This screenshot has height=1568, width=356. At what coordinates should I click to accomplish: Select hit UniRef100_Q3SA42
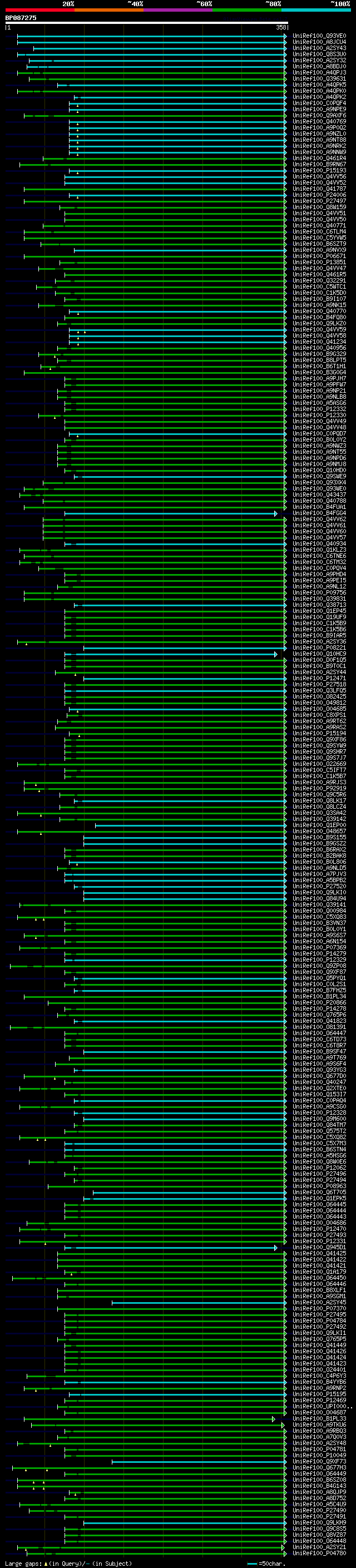click(319, 813)
